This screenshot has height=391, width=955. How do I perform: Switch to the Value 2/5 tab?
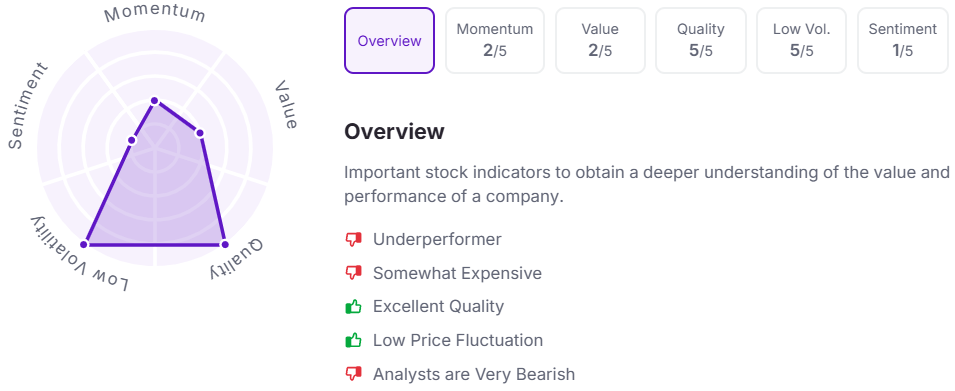pyautogui.click(x=600, y=41)
